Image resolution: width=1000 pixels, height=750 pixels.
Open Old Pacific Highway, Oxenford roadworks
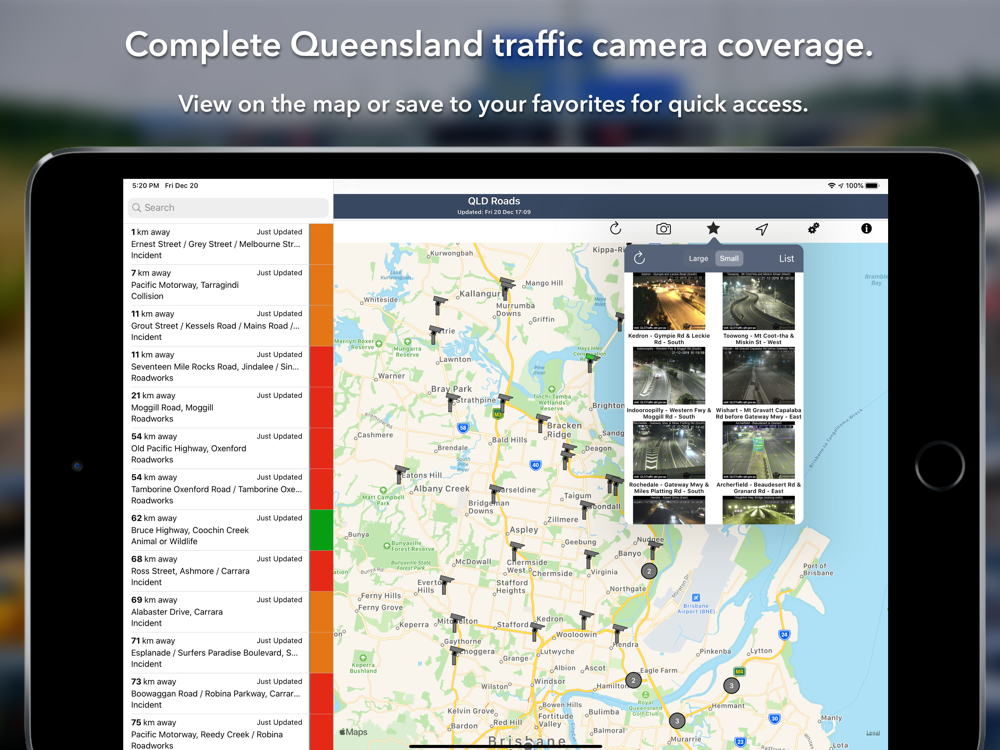click(x=228, y=448)
